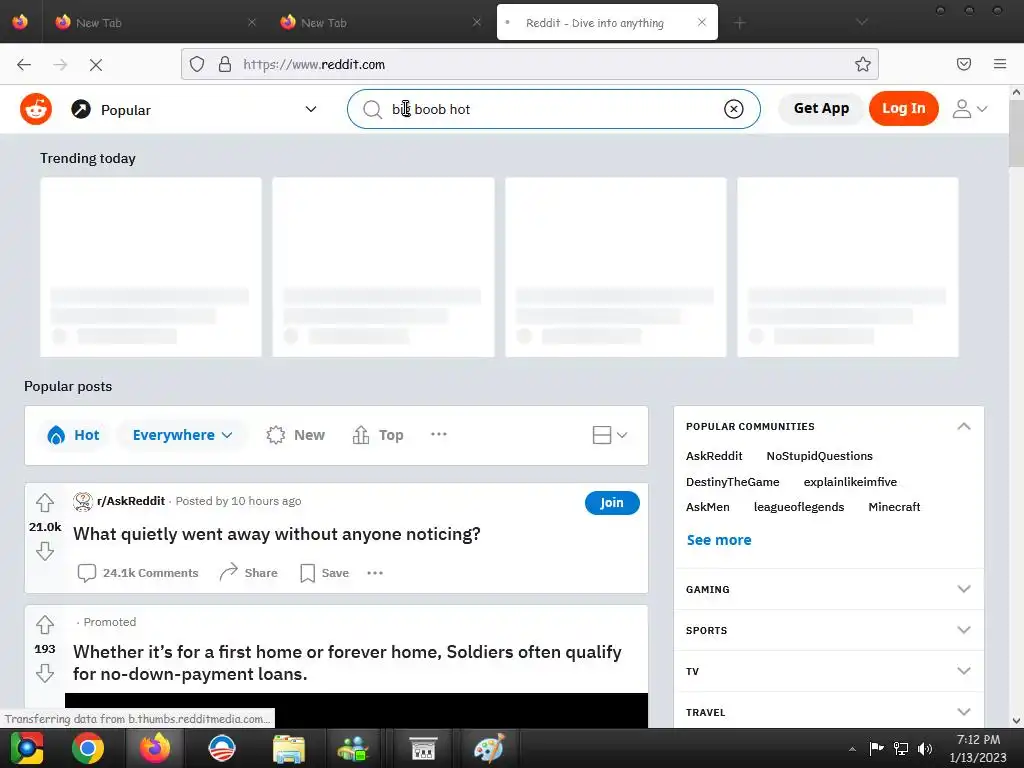Open the user account dropdown menu
Image resolution: width=1024 pixels, height=768 pixels.
970,108
